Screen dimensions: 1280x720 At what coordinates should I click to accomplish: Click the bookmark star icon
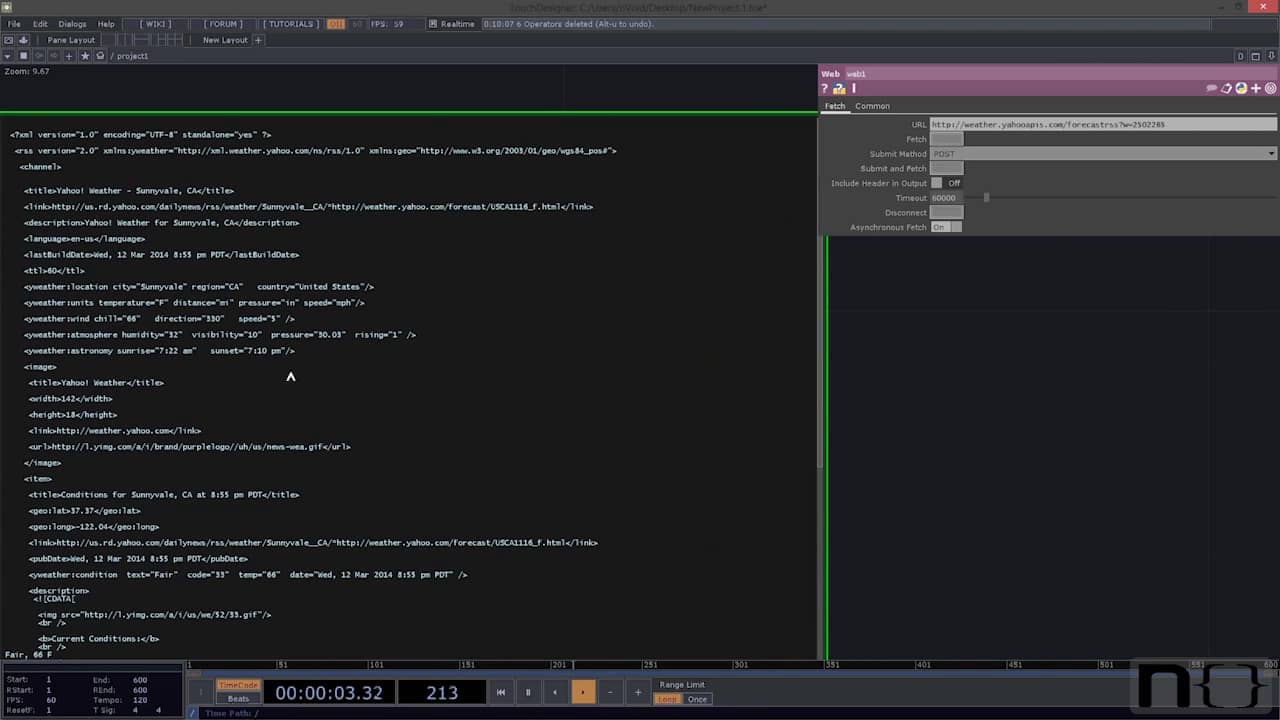[x=85, y=56]
